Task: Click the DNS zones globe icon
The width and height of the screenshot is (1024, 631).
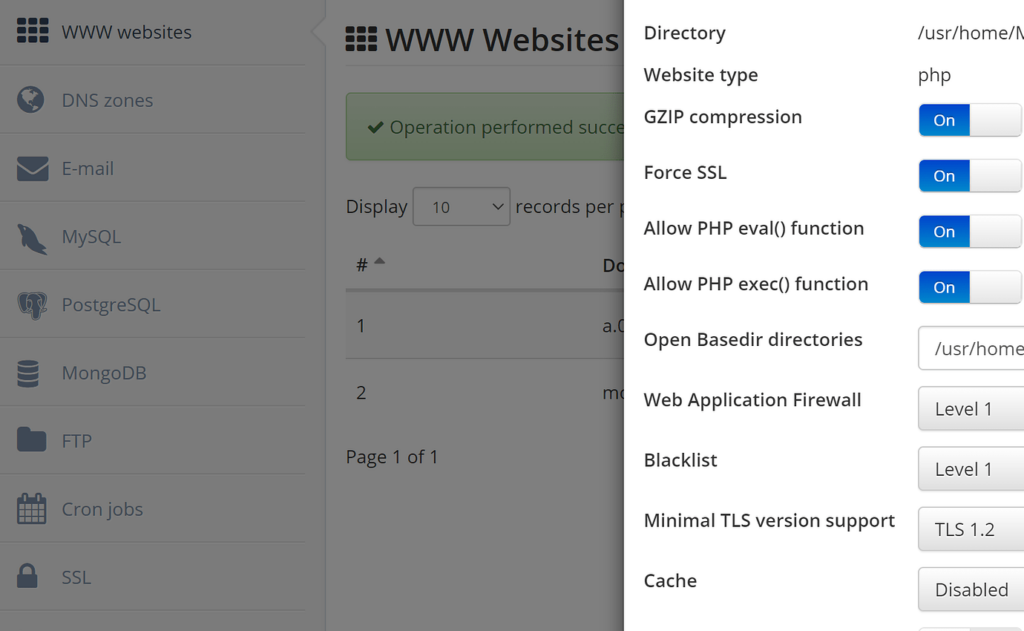Action: pos(31,100)
